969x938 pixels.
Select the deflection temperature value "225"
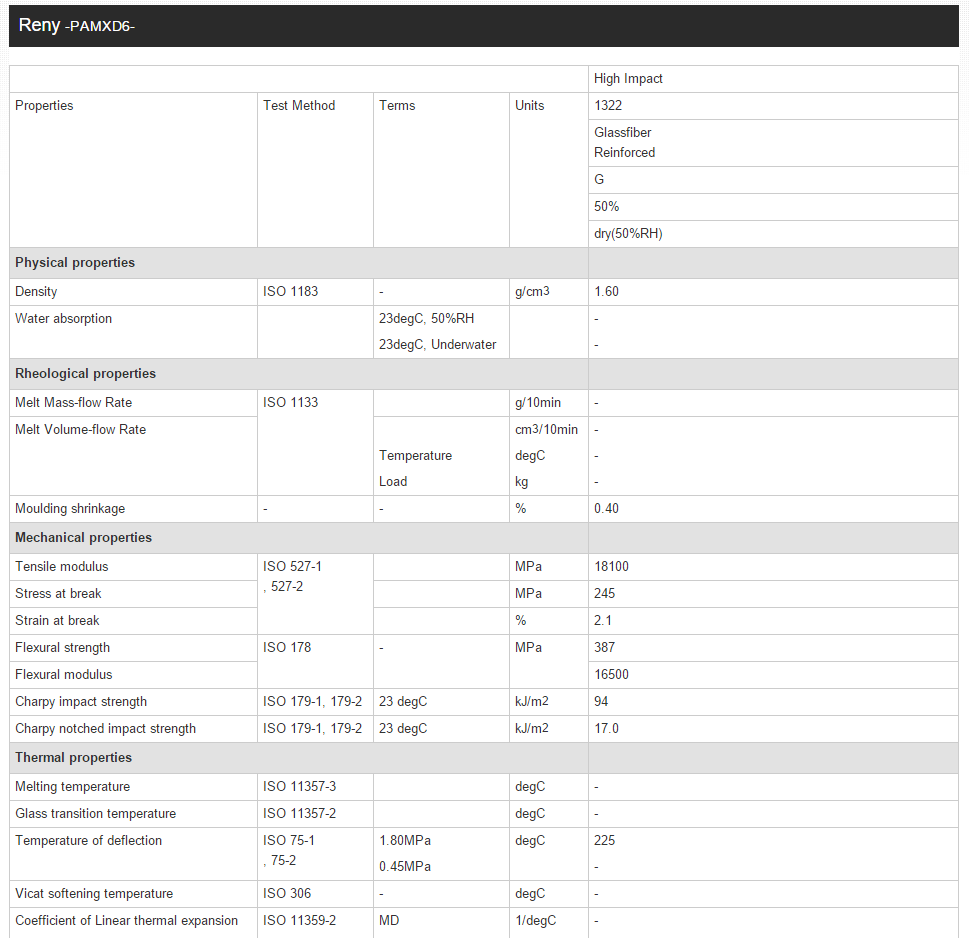[x=604, y=841]
